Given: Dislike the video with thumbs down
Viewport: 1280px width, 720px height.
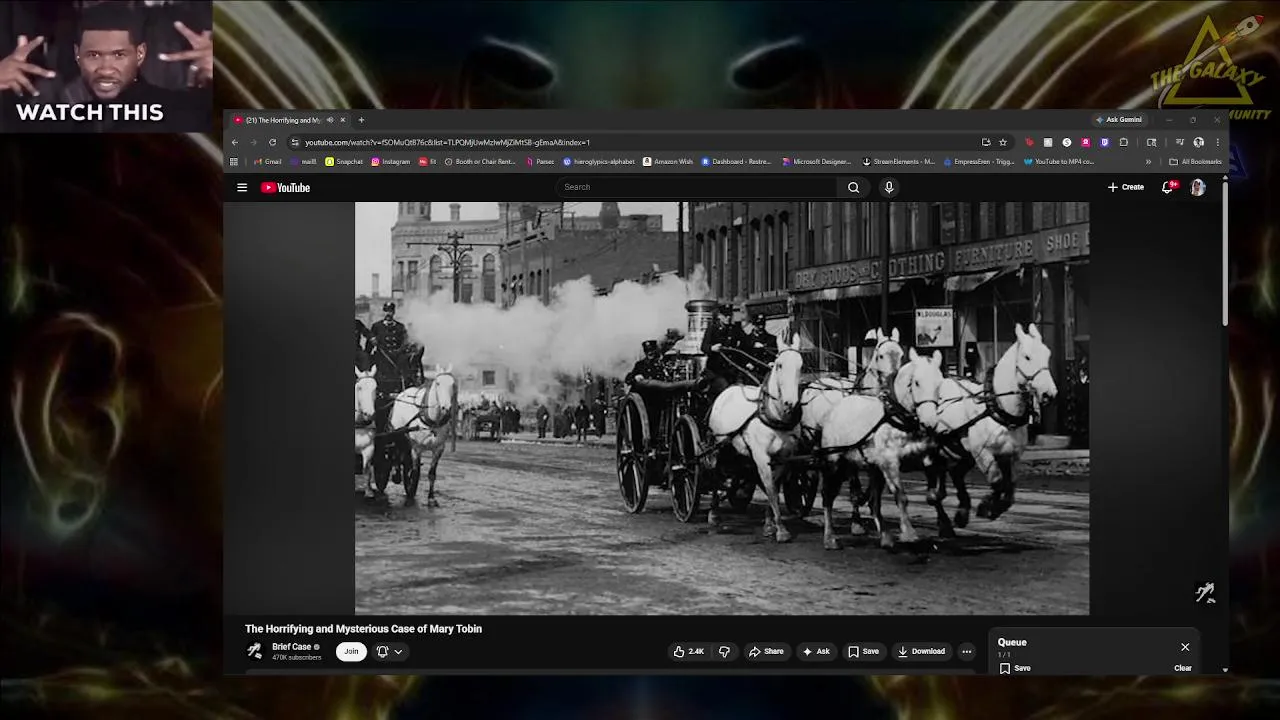Looking at the screenshot, I should click(x=724, y=651).
